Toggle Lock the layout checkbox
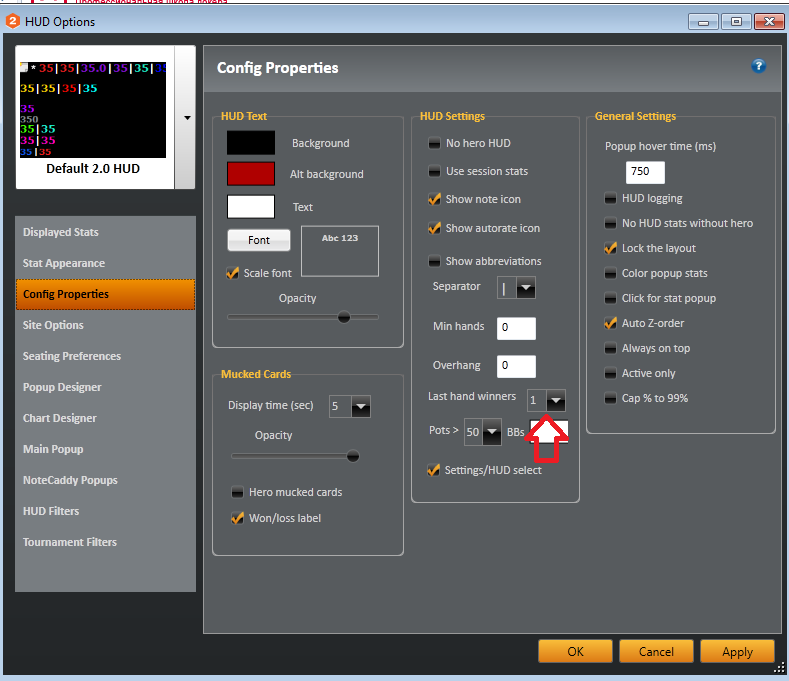This screenshot has width=789, height=681. tap(610, 248)
